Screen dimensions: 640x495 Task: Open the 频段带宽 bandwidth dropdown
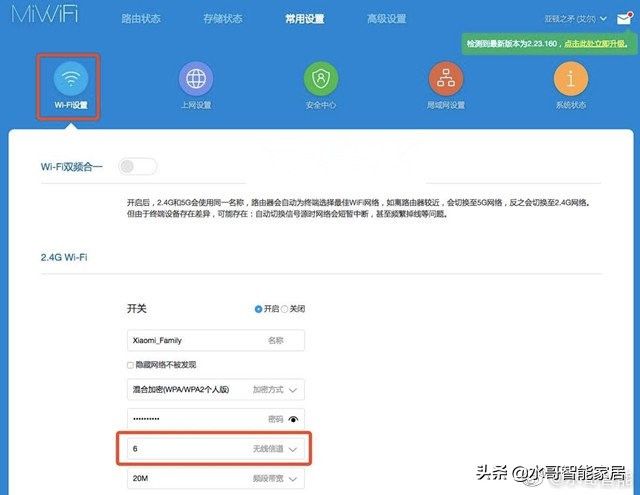click(x=216, y=478)
